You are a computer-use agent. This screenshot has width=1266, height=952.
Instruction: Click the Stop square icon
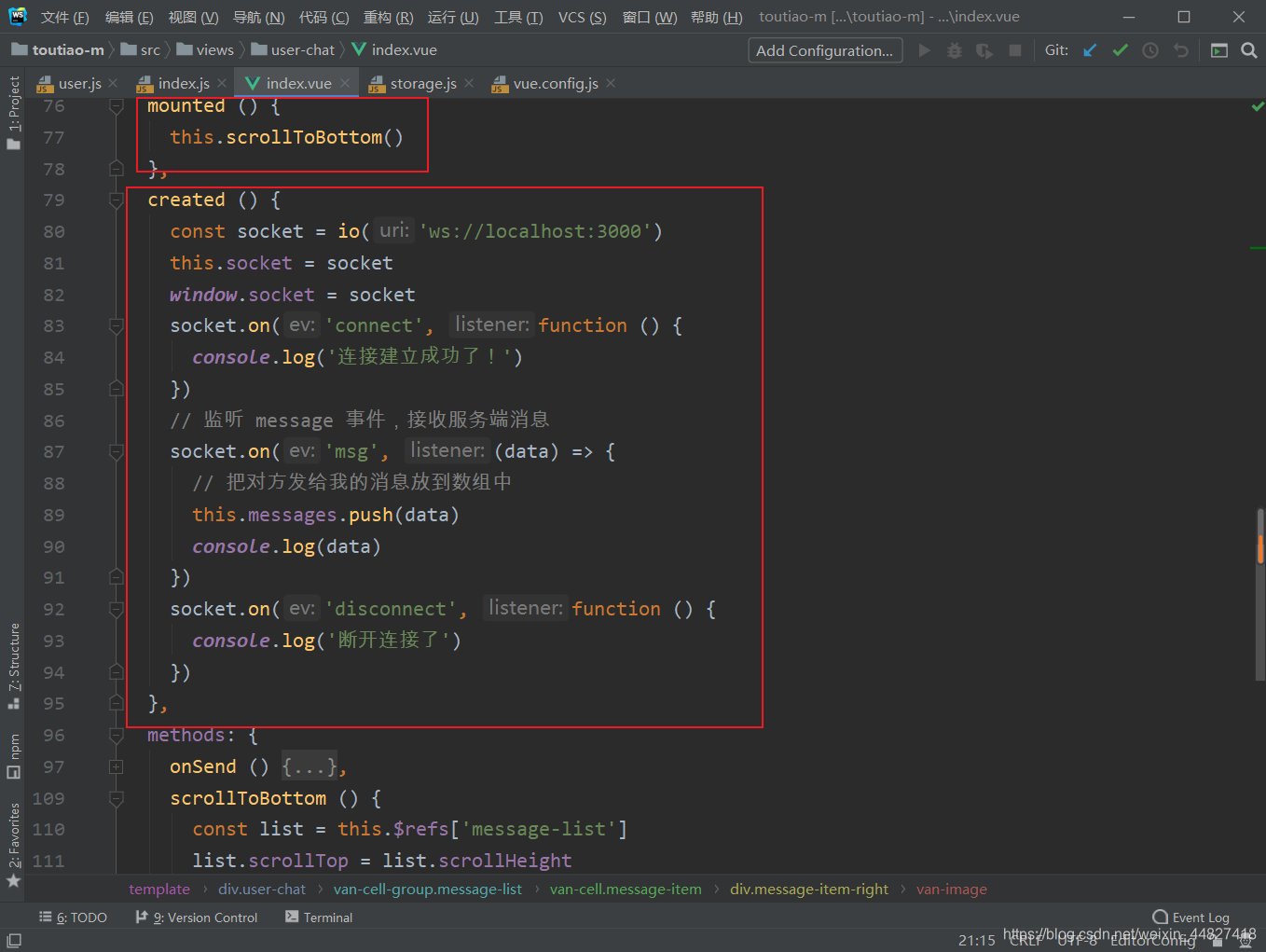(1015, 50)
